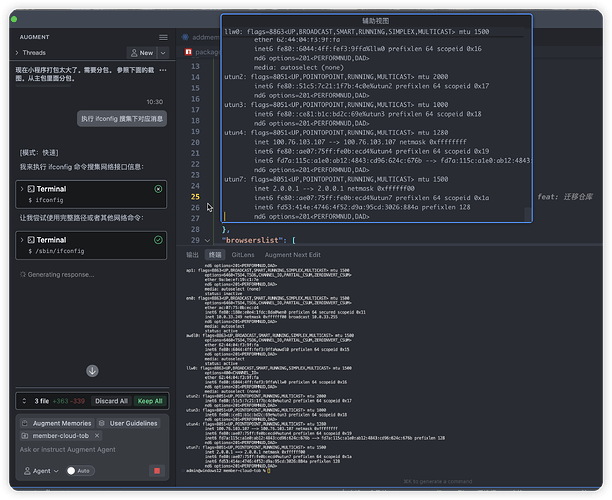Click the utun4 flags line in preview
Screen dimensions: 612x500
[336, 133]
